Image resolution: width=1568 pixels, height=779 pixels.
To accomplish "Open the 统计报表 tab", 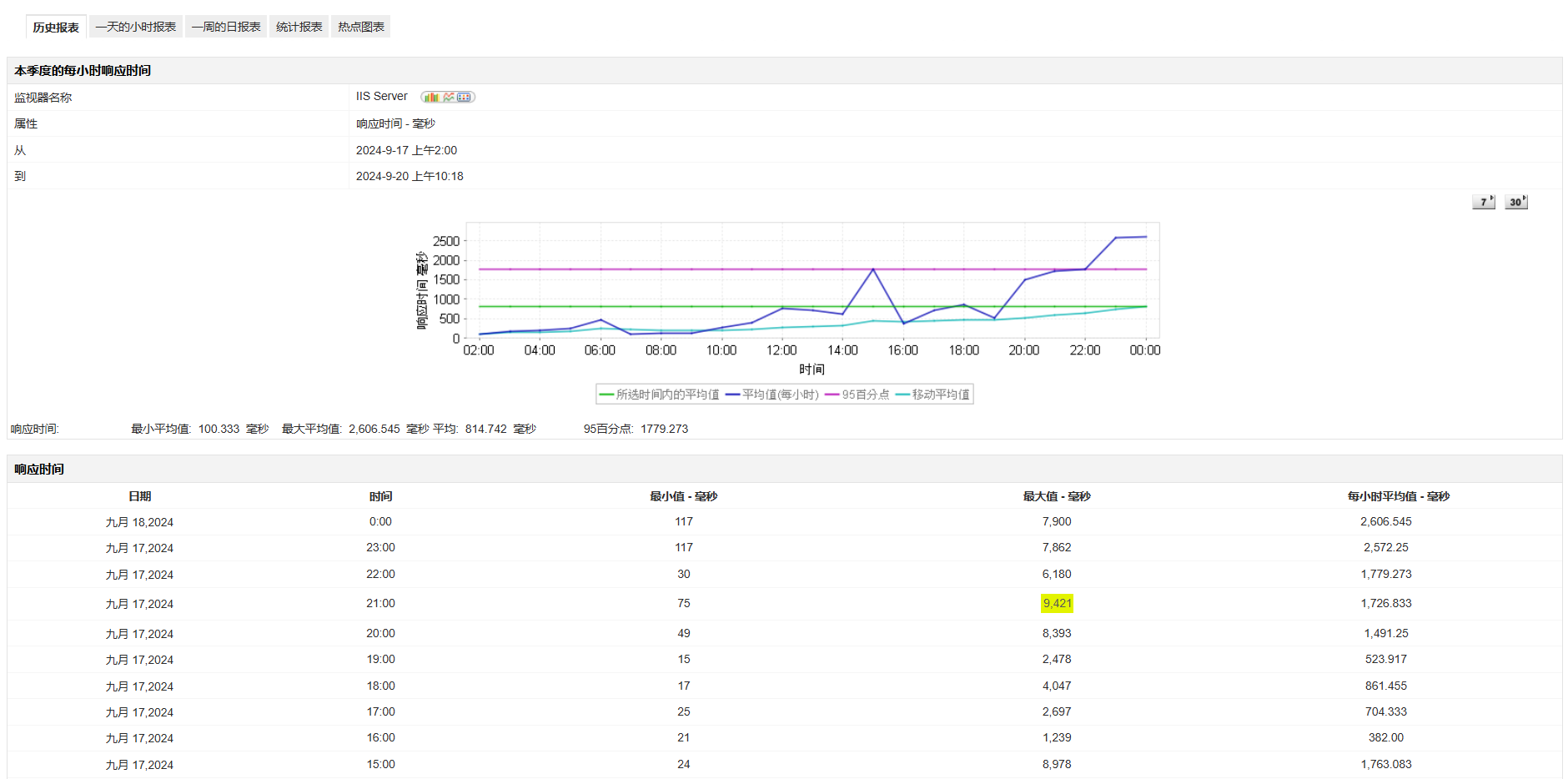I will pyautogui.click(x=299, y=28).
